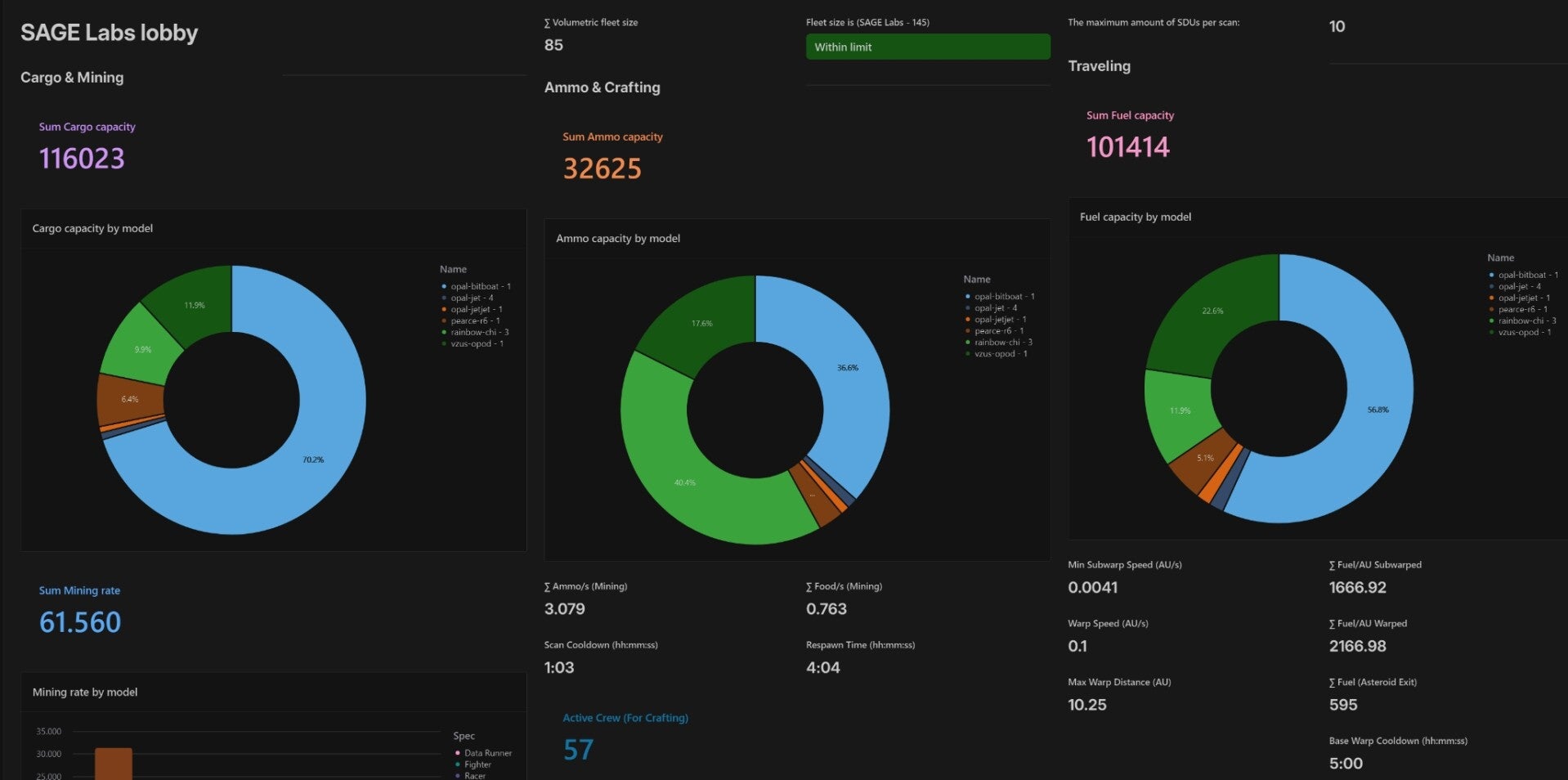
Task: Click the Volumetric fleet size value 85
Action: coord(553,45)
